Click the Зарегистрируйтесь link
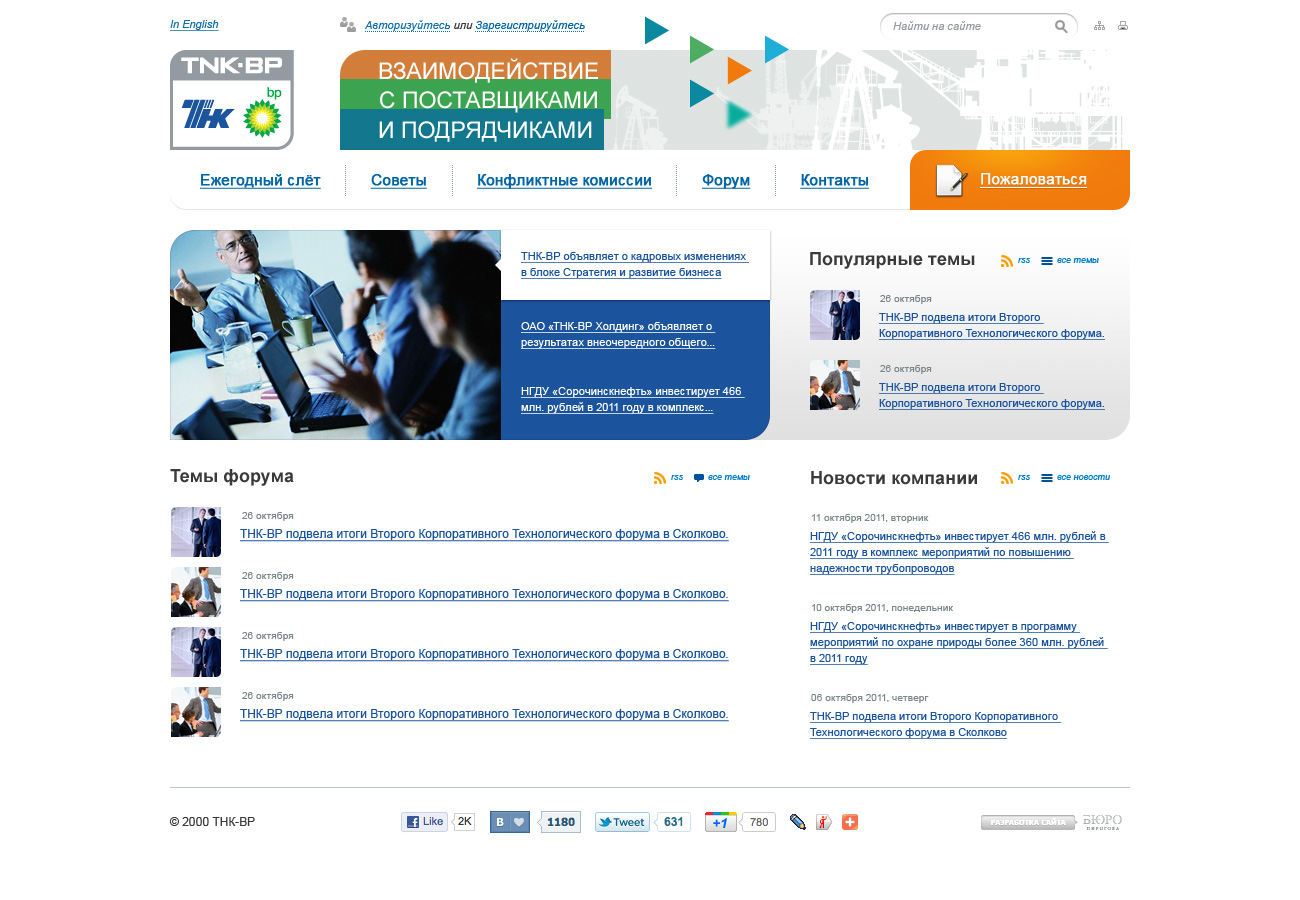 point(530,25)
